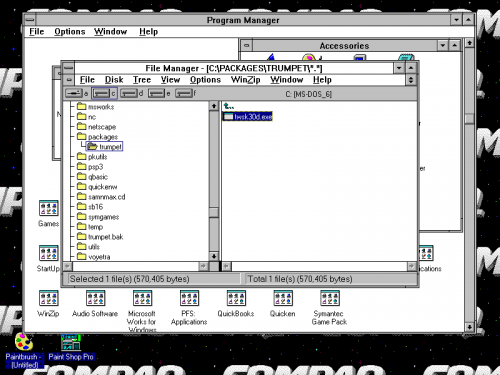Open File Manager control menu box
Viewport: 500px width, 375px height.
click(x=68, y=68)
